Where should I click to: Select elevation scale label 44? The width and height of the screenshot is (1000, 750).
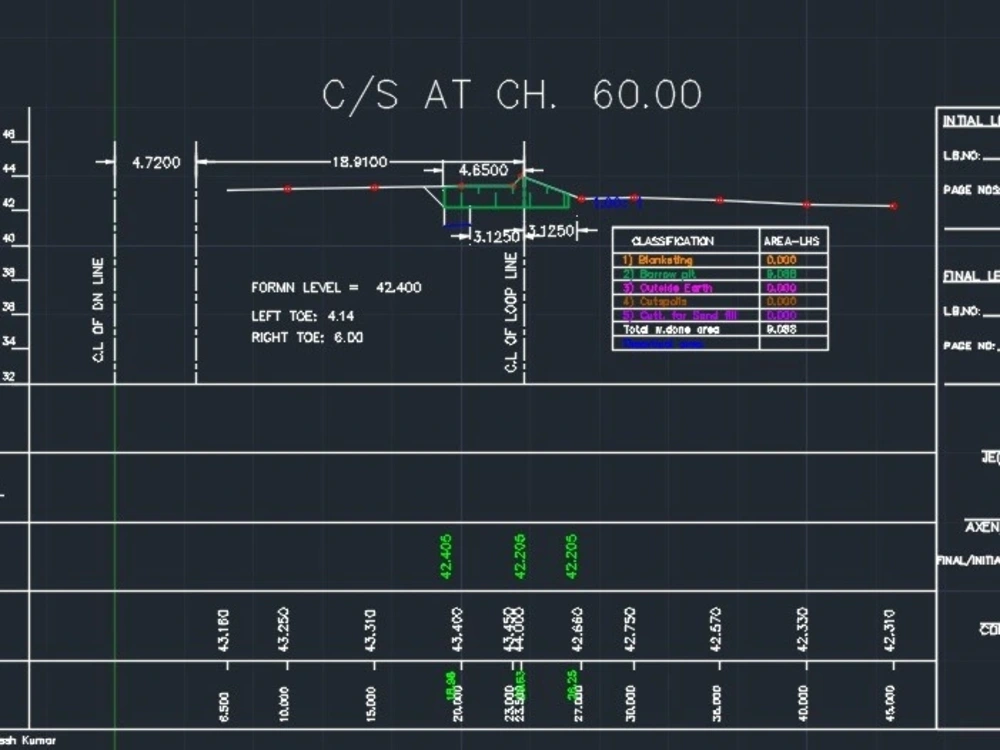tap(8, 169)
